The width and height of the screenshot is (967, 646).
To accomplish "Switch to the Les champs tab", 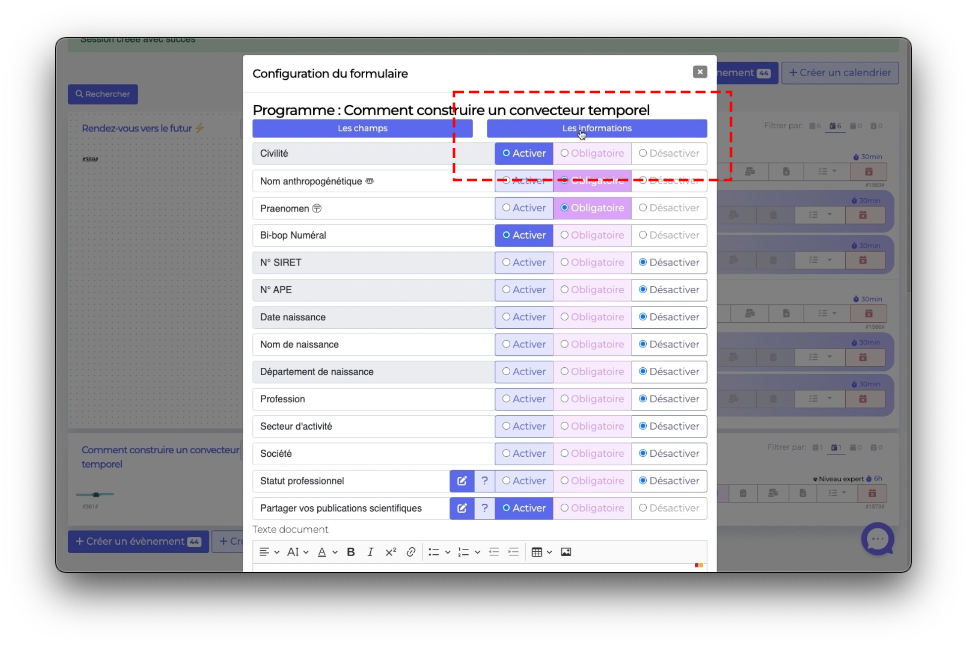I will 362,128.
